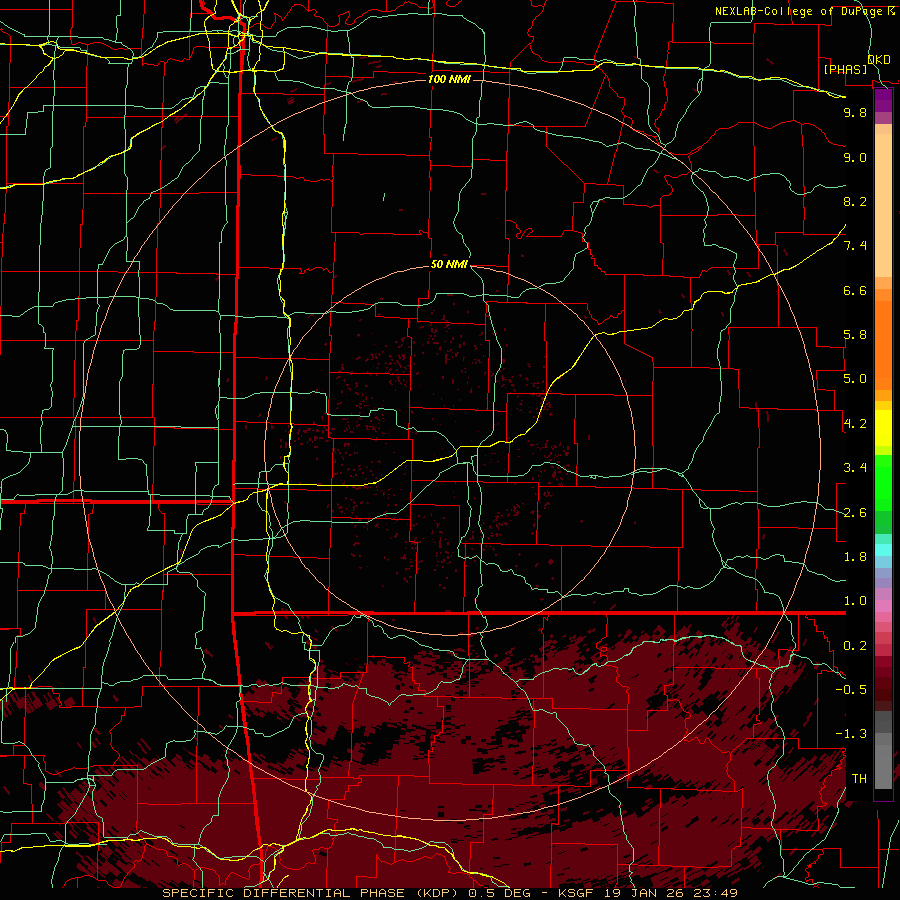
Task: Click the 7.4 legend value
Action: pos(855,246)
